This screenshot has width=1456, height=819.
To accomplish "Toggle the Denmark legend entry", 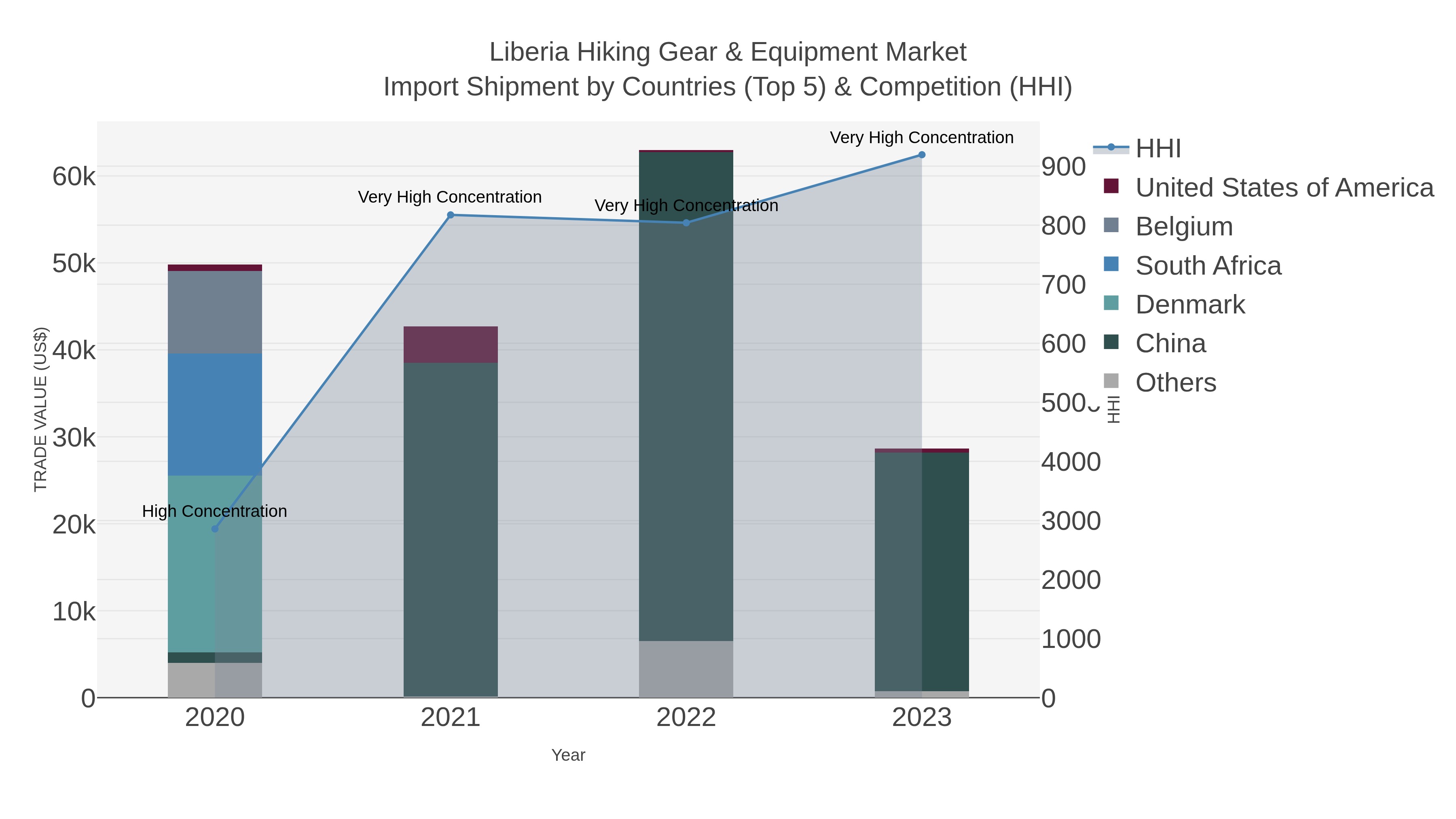I will [1175, 304].
